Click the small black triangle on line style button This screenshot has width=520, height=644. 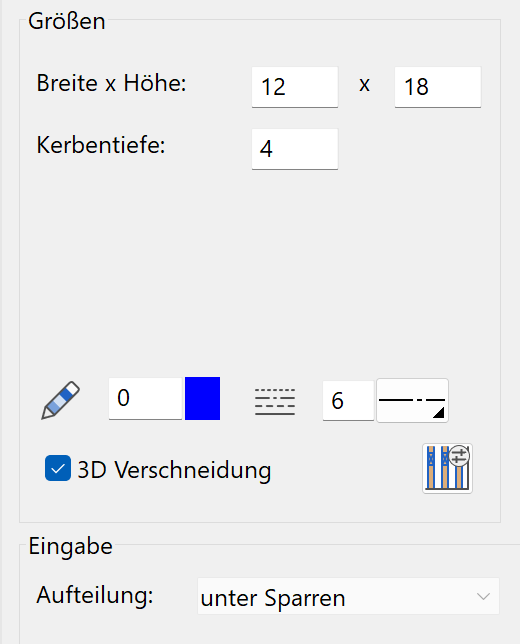(x=439, y=413)
